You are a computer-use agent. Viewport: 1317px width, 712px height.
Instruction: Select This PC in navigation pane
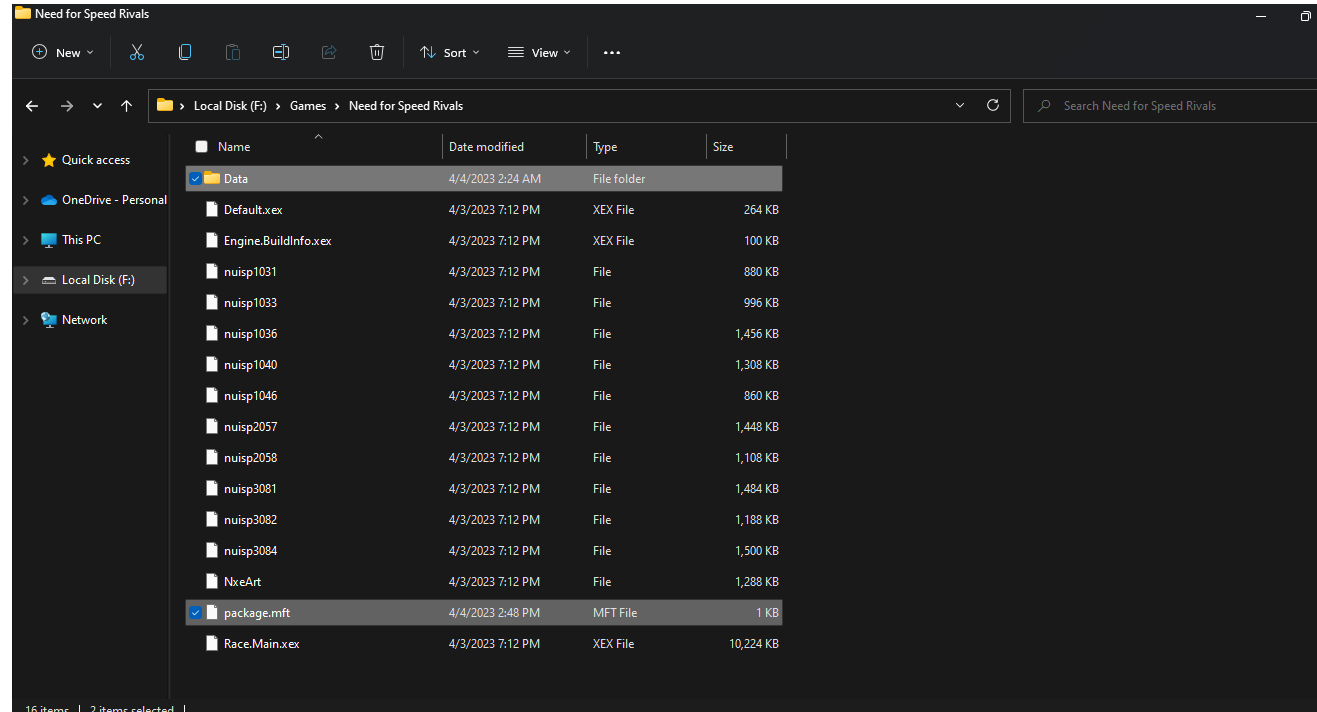[x=81, y=240]
